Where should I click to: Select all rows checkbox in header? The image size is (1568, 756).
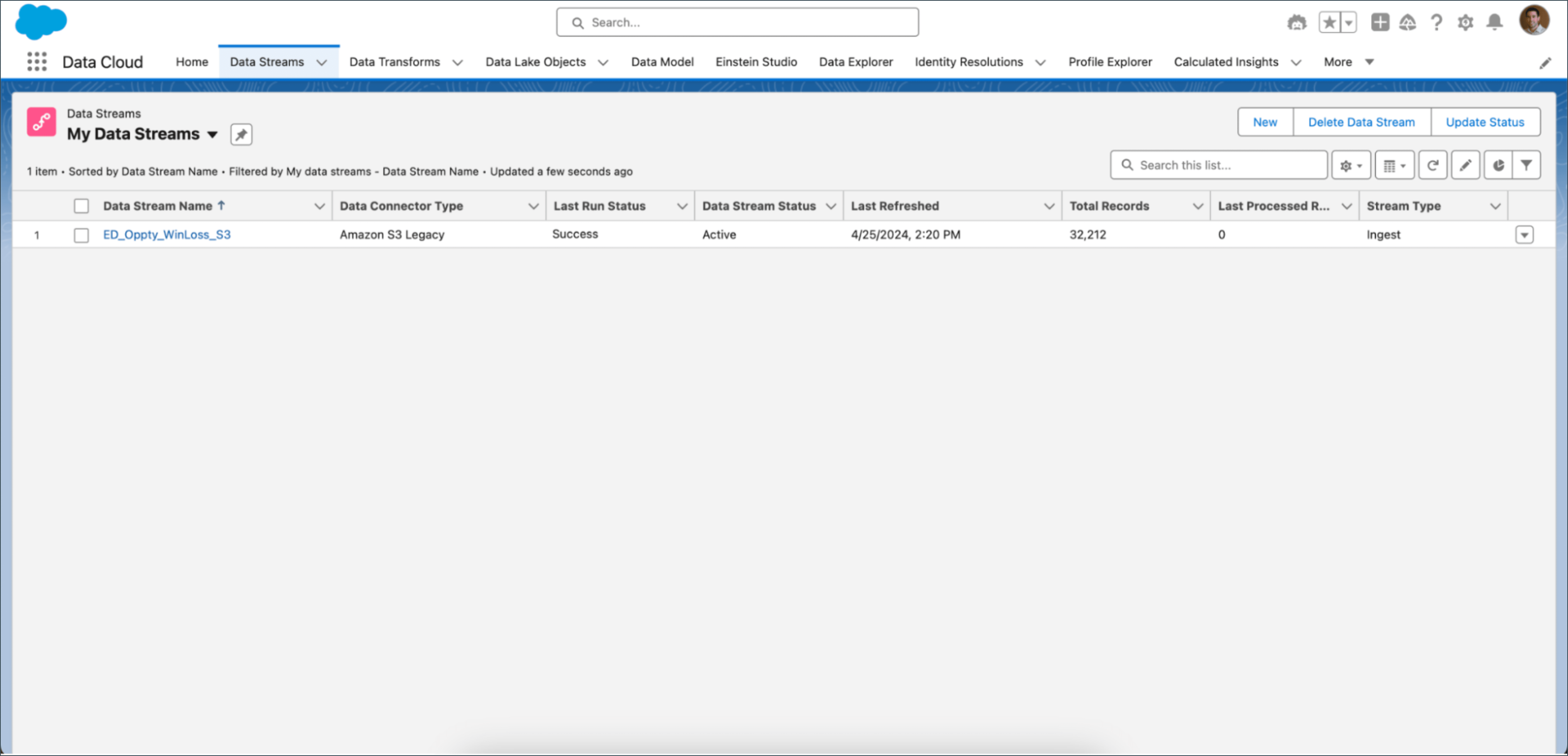(81, 206)
